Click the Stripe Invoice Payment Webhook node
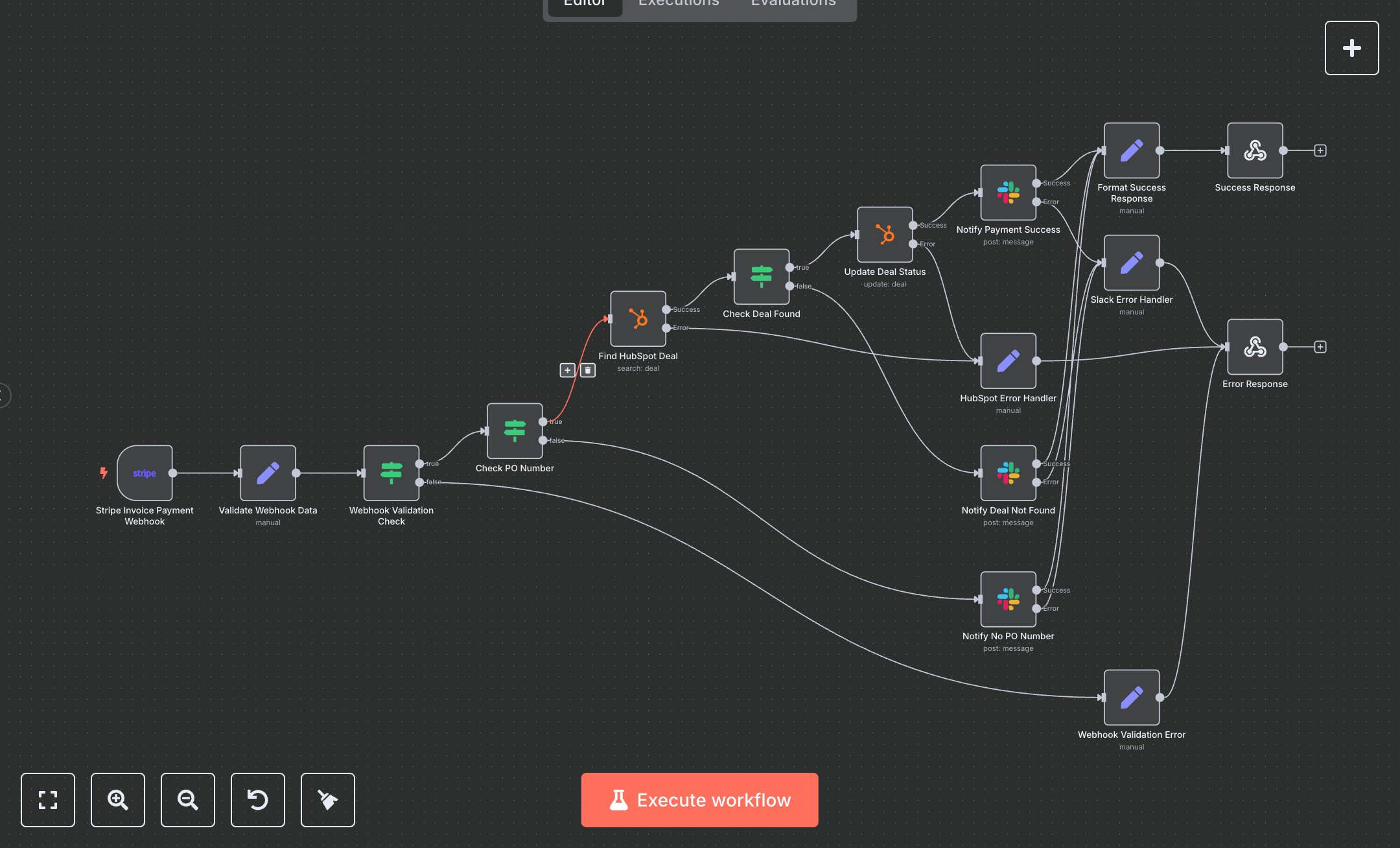This screenshot has height=848, width=1400. pyautogui.click(x=145, y=473)
